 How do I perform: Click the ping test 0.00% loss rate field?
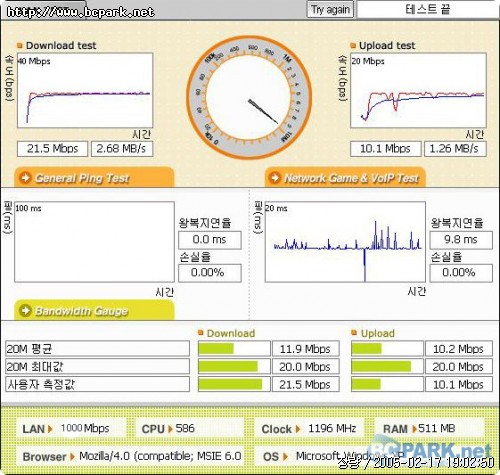(210, 273)
